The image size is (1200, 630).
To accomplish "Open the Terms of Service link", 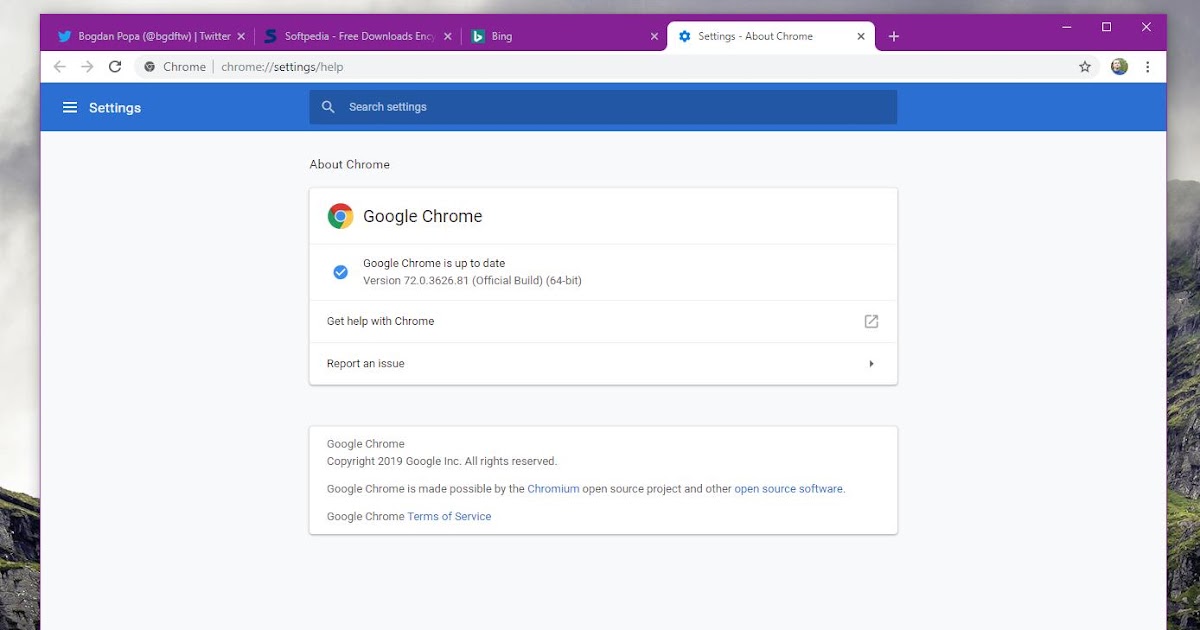I will [449, 516].
